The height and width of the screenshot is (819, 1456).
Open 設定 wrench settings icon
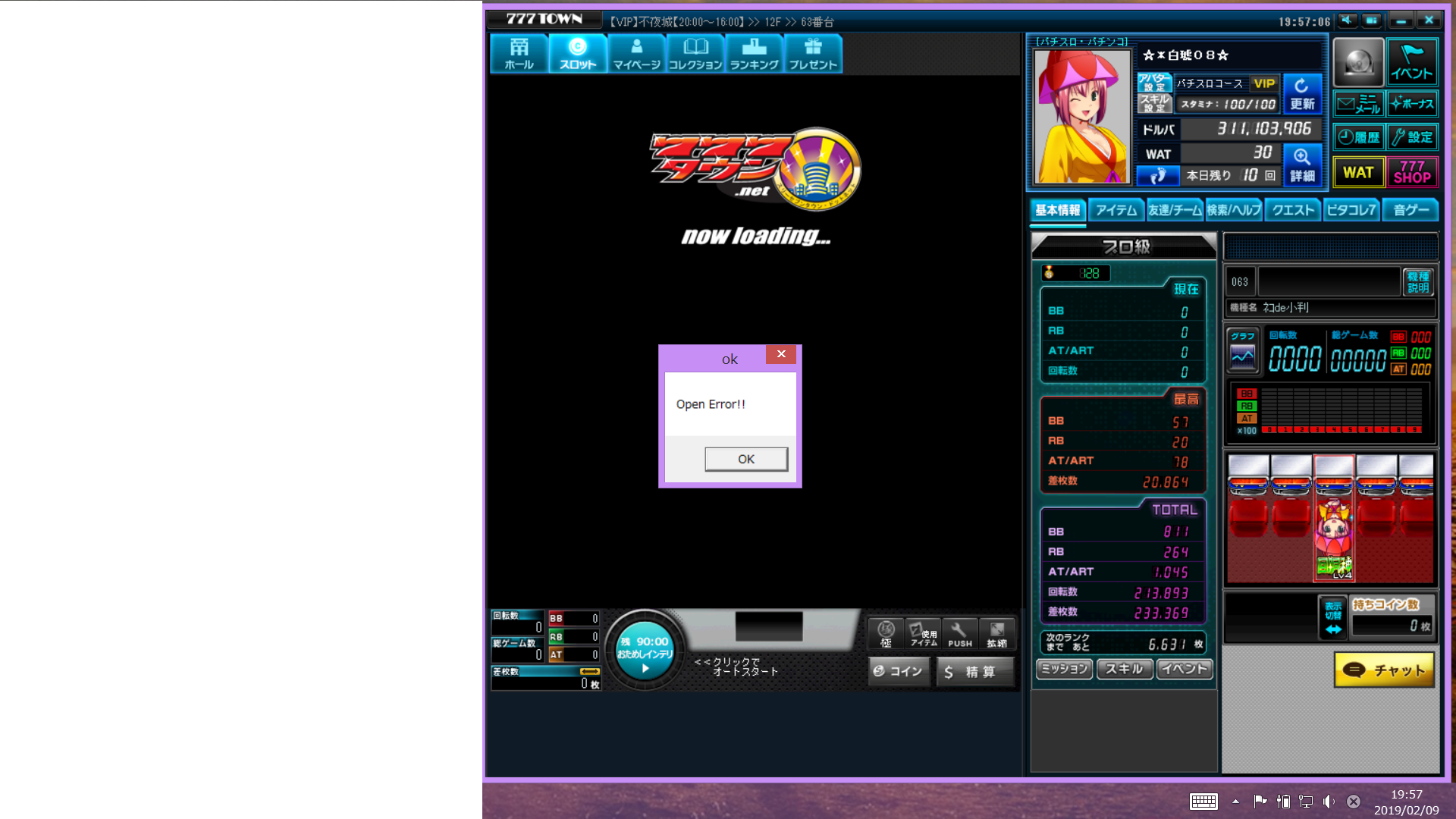1412,137
